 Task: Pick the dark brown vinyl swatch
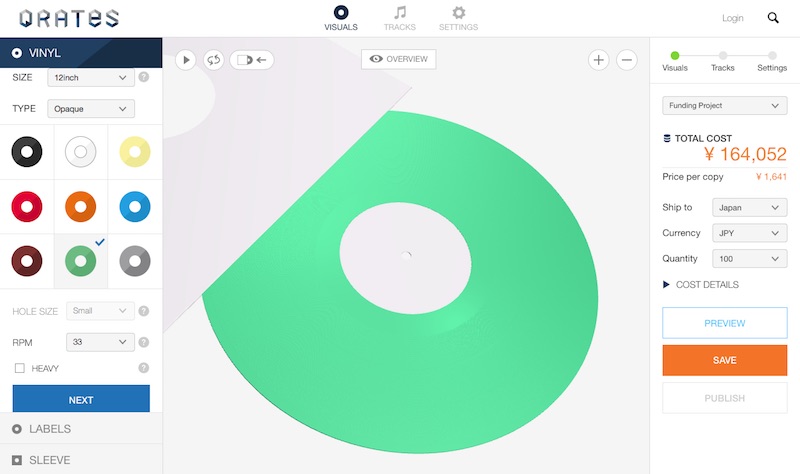click(27, 261)
